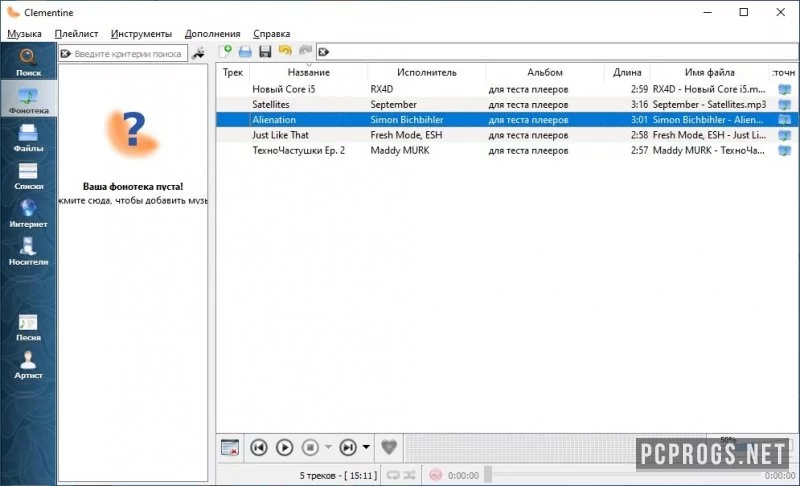Image resolution: width=800 pixels, height=486 pixels.
Task: Clear the playlist filter field icon
Action: 323,52
